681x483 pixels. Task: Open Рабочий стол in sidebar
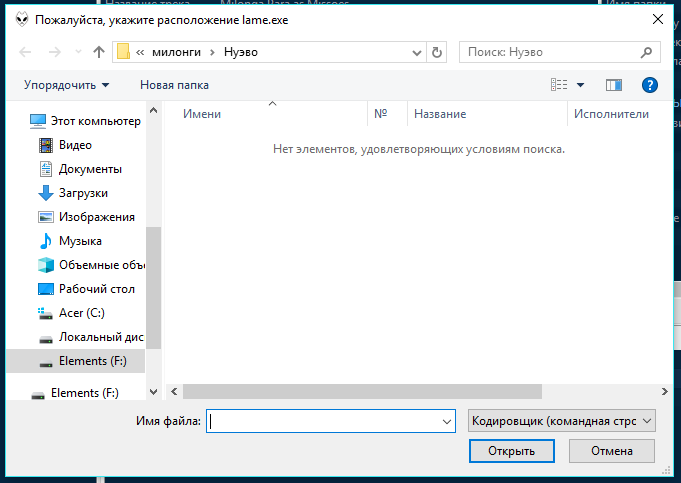click(96, 289)
